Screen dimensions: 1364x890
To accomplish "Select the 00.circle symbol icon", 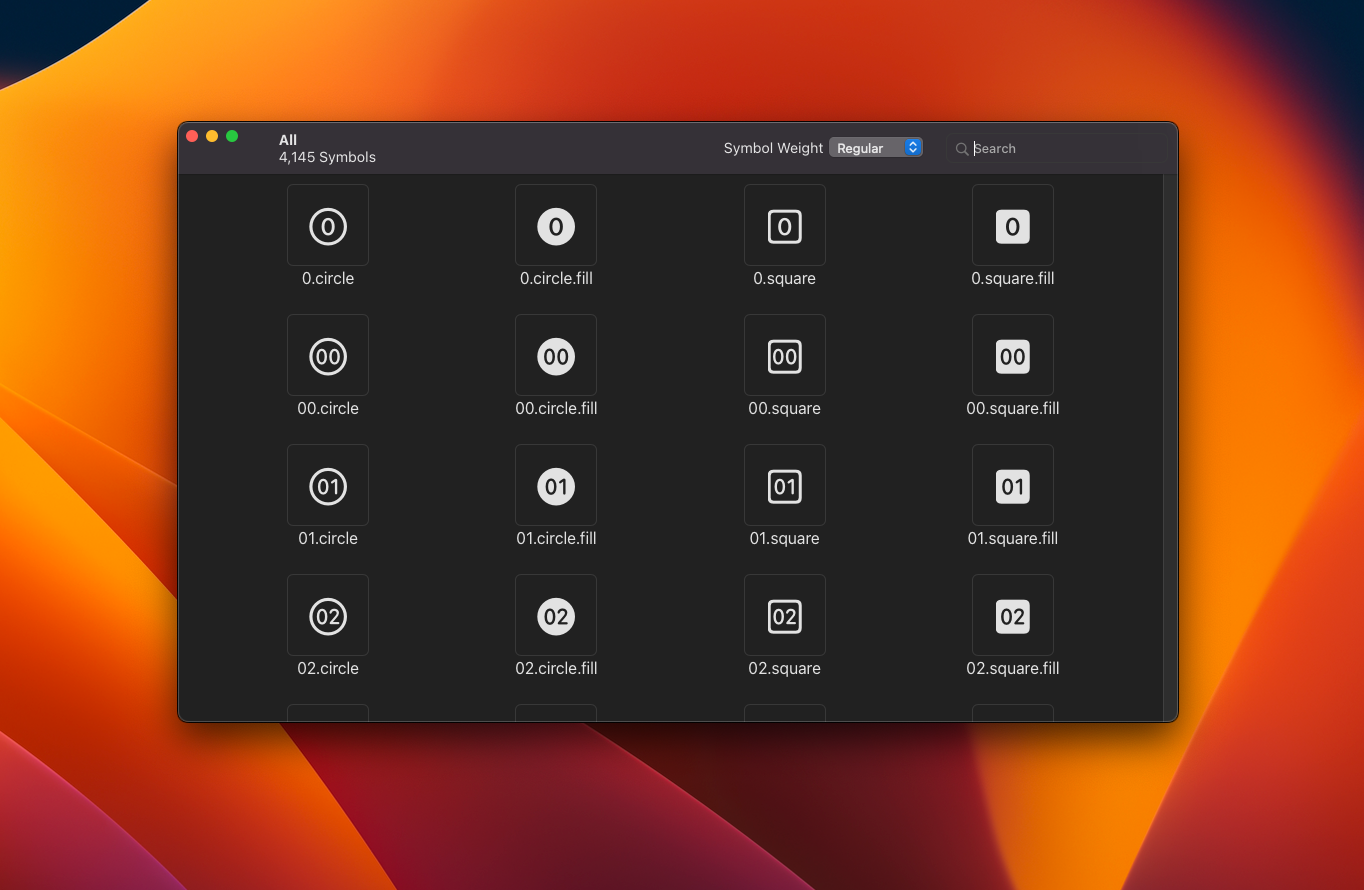I will (x=328, y=356).
